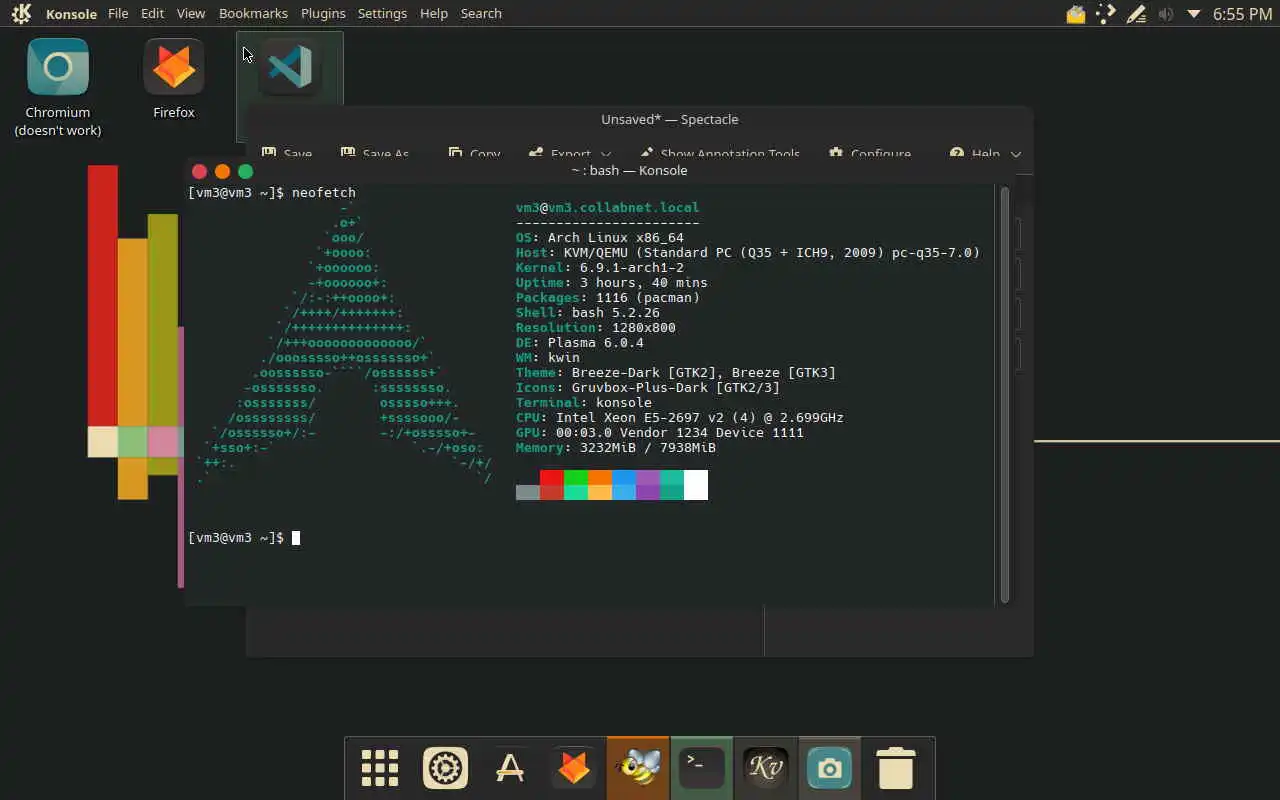Click the white block in neofetch palette
Screen dimensions: 1280x800
point(696,485)
